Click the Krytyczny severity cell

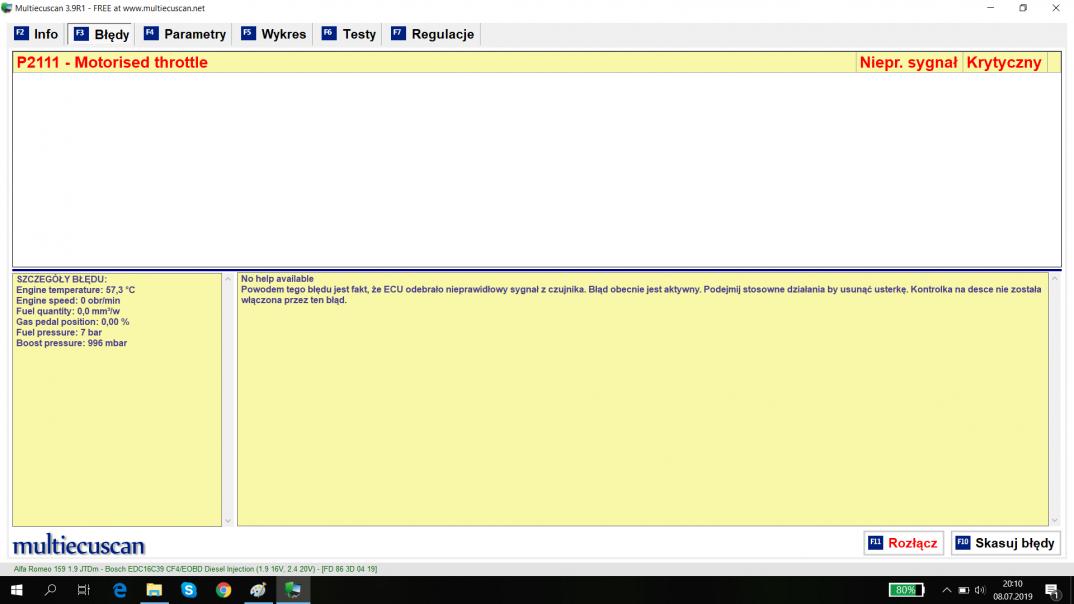pos(1004,62)
